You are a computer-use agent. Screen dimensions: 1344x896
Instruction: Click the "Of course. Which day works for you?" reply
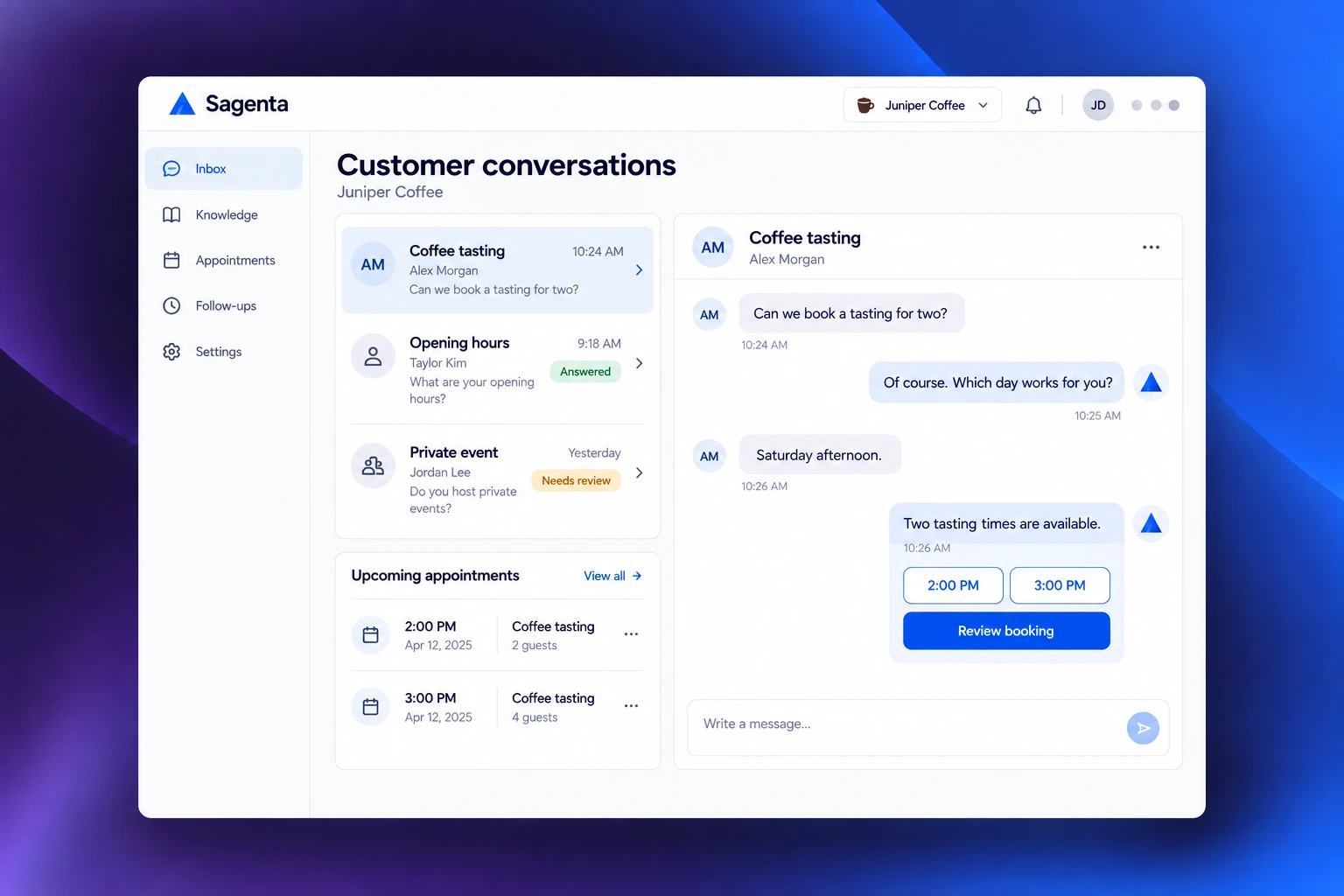click(x=997, y=382)
